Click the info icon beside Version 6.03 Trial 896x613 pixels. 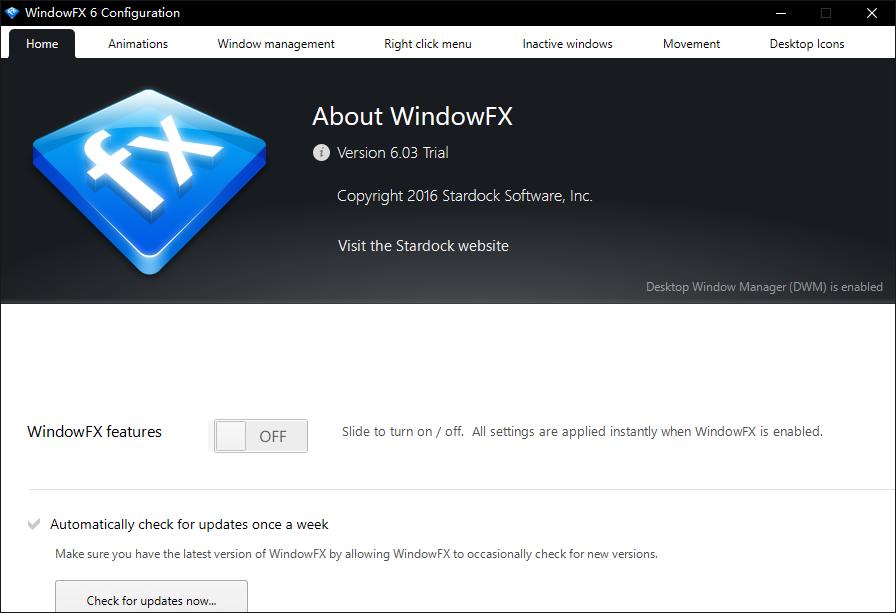click(320, 153)
